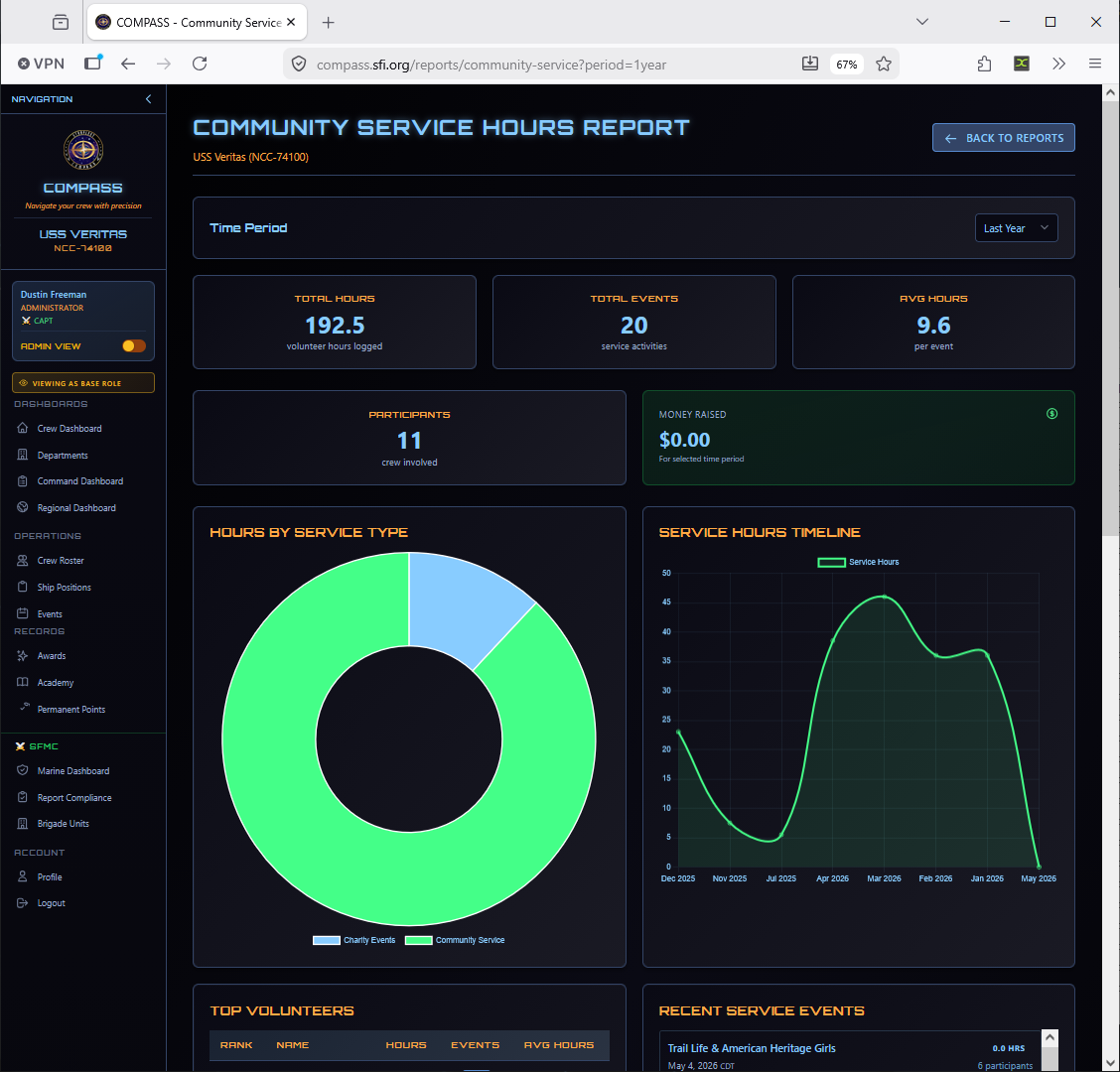The width and height of the screenshot is (1120, 1072).
Task: Reload the page with the refresh icon
Action: click(x=200, y=64)
